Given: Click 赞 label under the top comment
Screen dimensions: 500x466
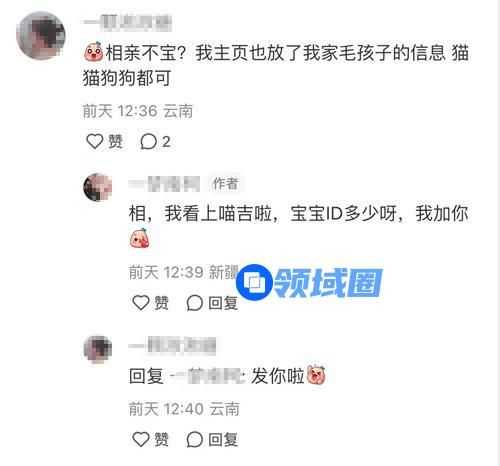Looking at the screenshot, I should coord(115,142).
